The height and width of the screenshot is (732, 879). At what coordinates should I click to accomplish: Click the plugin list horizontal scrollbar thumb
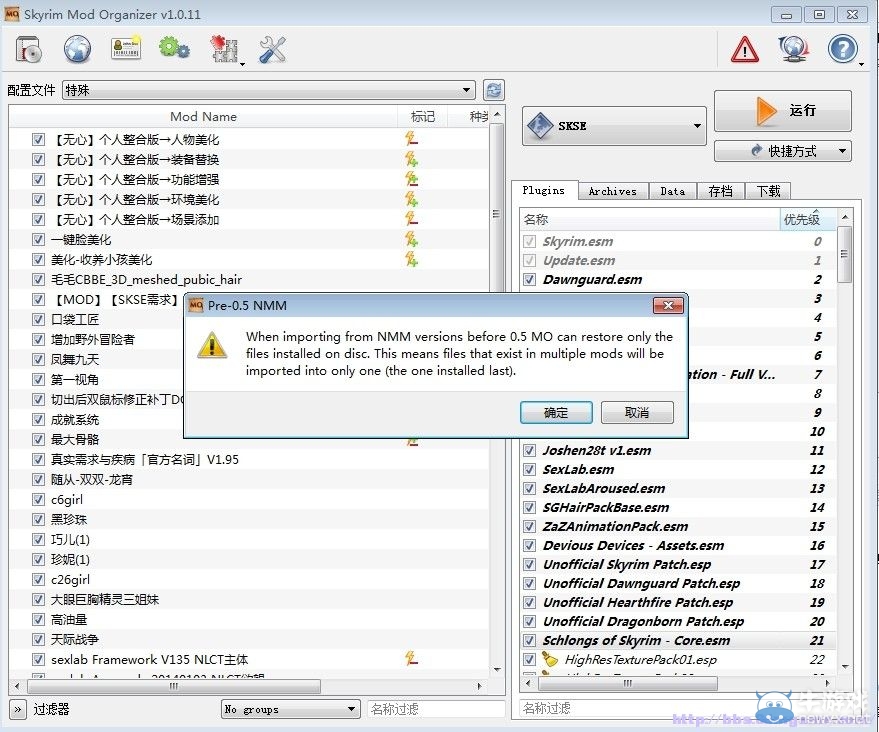(x=628, y=683)
